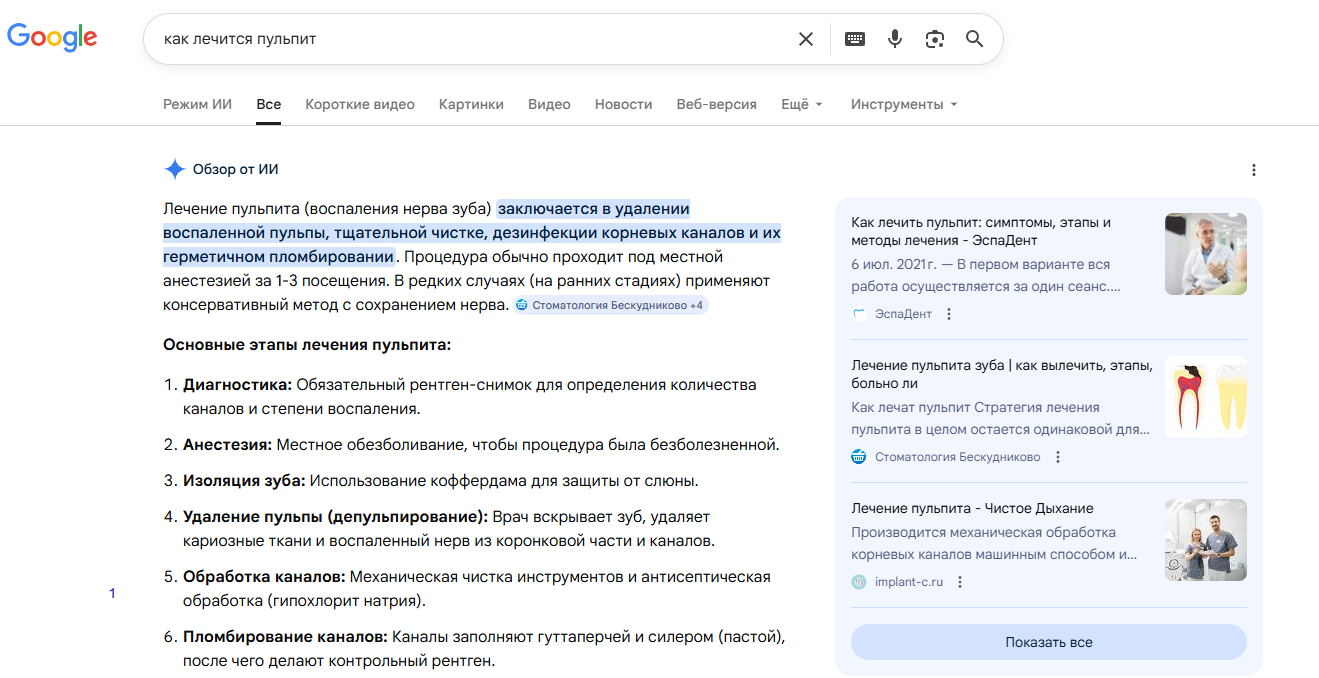
Task: Open the on-screen keyboard icon
Action: [854, 38]
